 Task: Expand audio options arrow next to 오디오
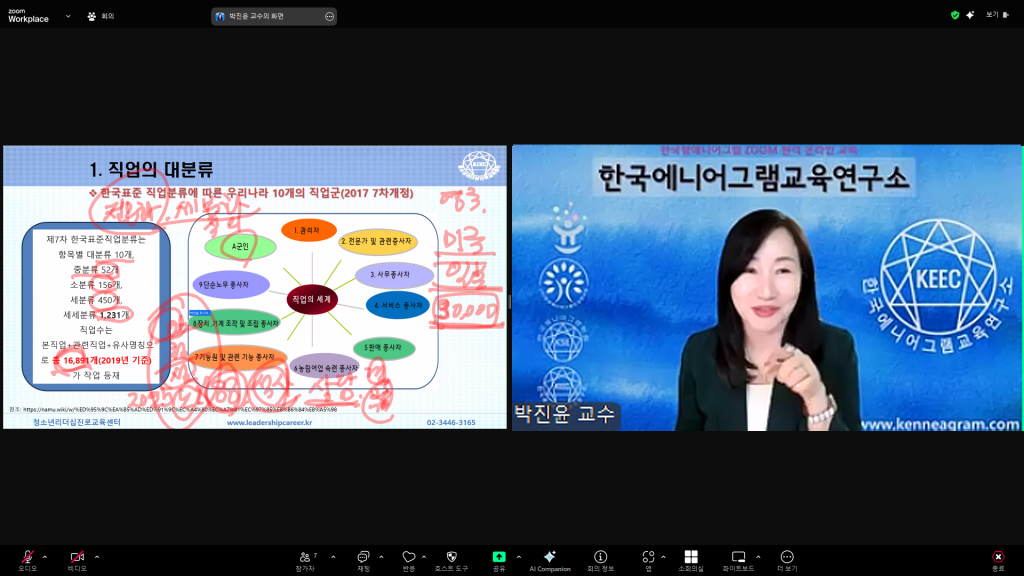point(44,557)
